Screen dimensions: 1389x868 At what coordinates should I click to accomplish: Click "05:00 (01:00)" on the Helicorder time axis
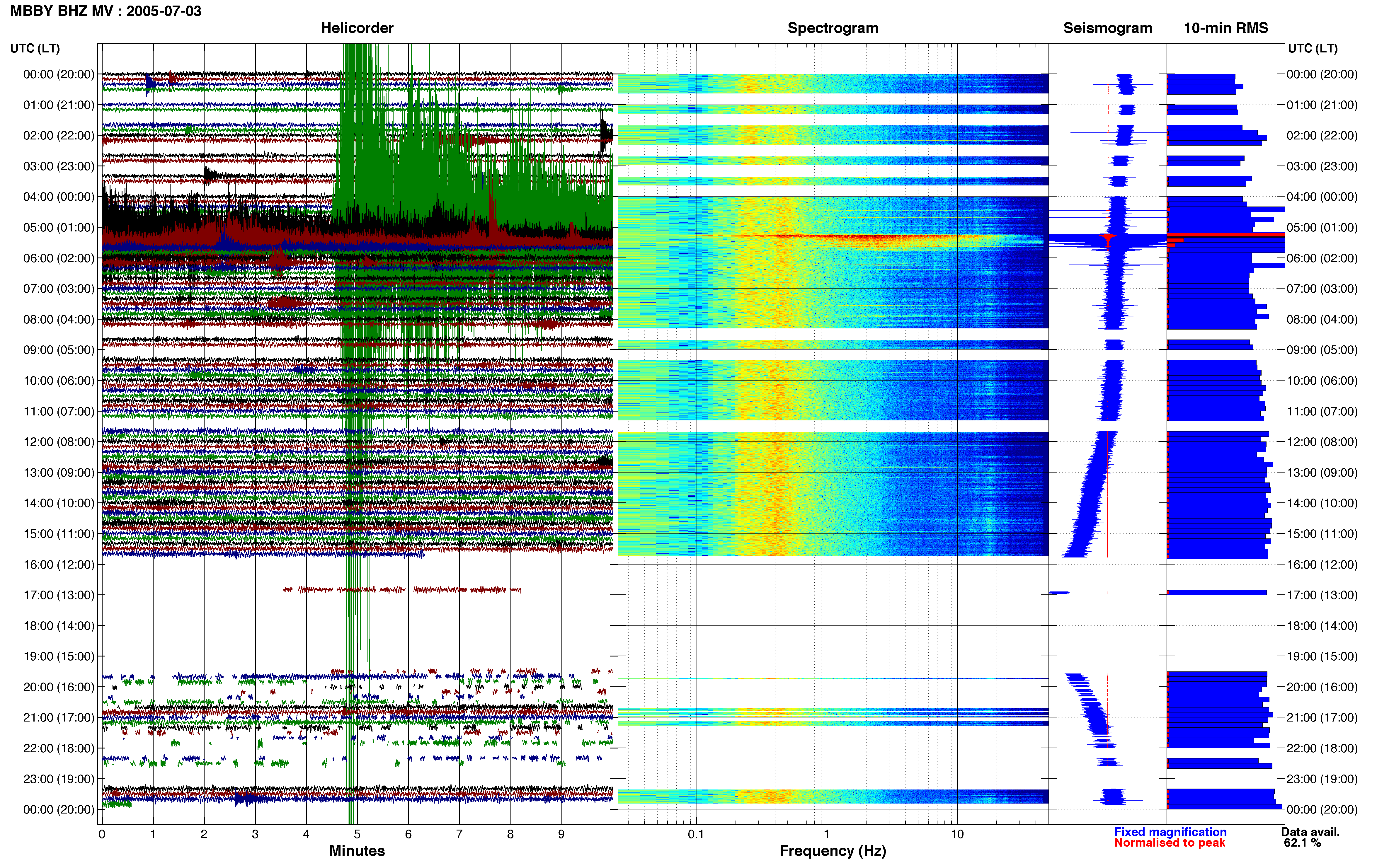(59, 227)
